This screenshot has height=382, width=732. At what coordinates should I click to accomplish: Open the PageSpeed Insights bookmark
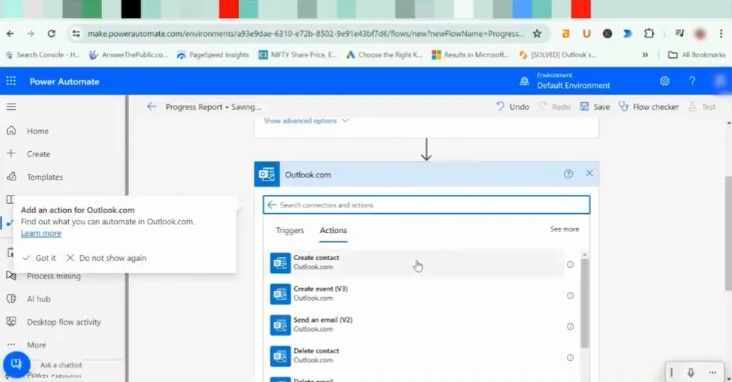[x=213, y=55]
